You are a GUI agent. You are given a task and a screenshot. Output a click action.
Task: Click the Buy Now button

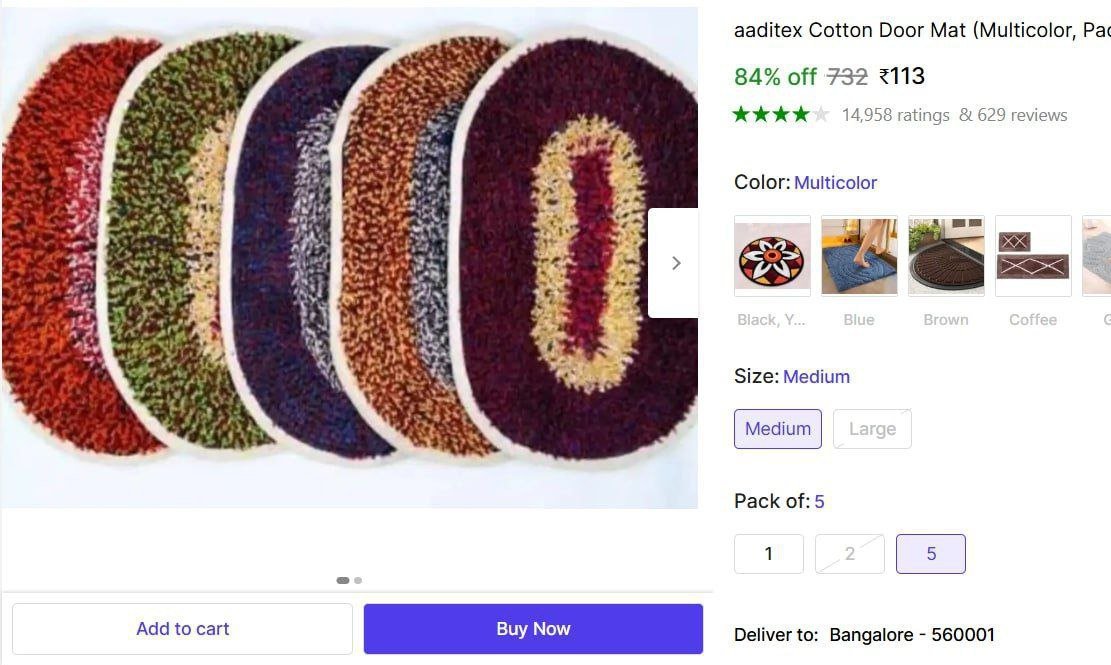pyautogui.click(x=532, y=628)
